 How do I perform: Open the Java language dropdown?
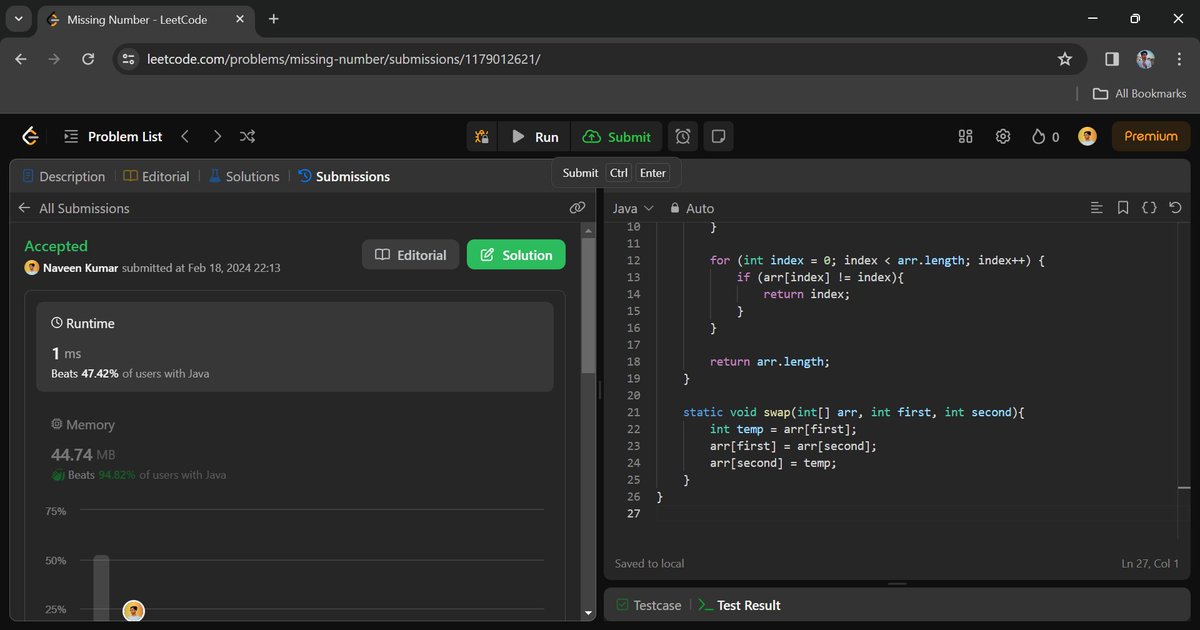pyautogui.click(x=633, y=208)
